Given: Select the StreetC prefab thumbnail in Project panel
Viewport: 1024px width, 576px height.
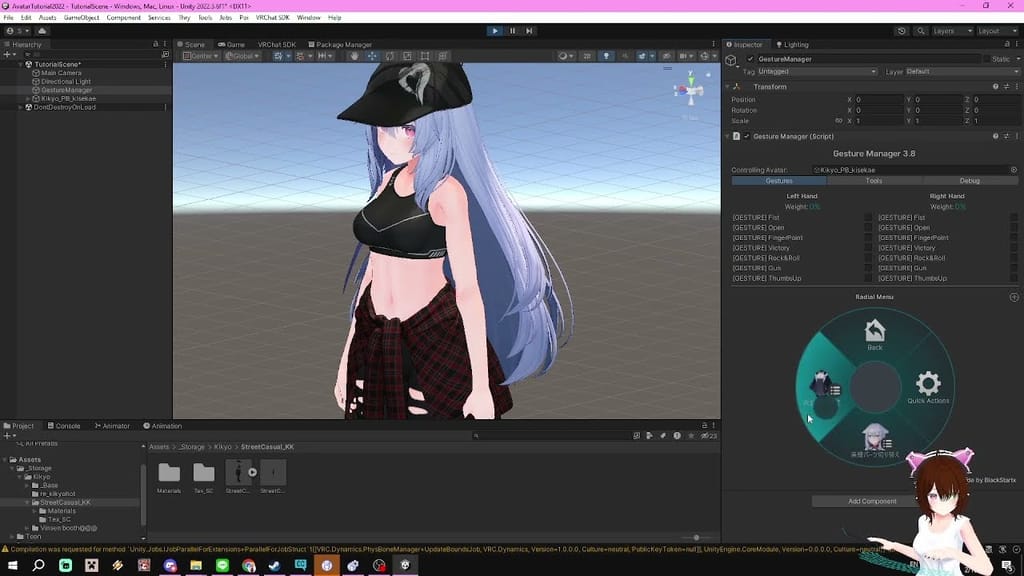Looking at the screenshot, I should click(239, 472).
